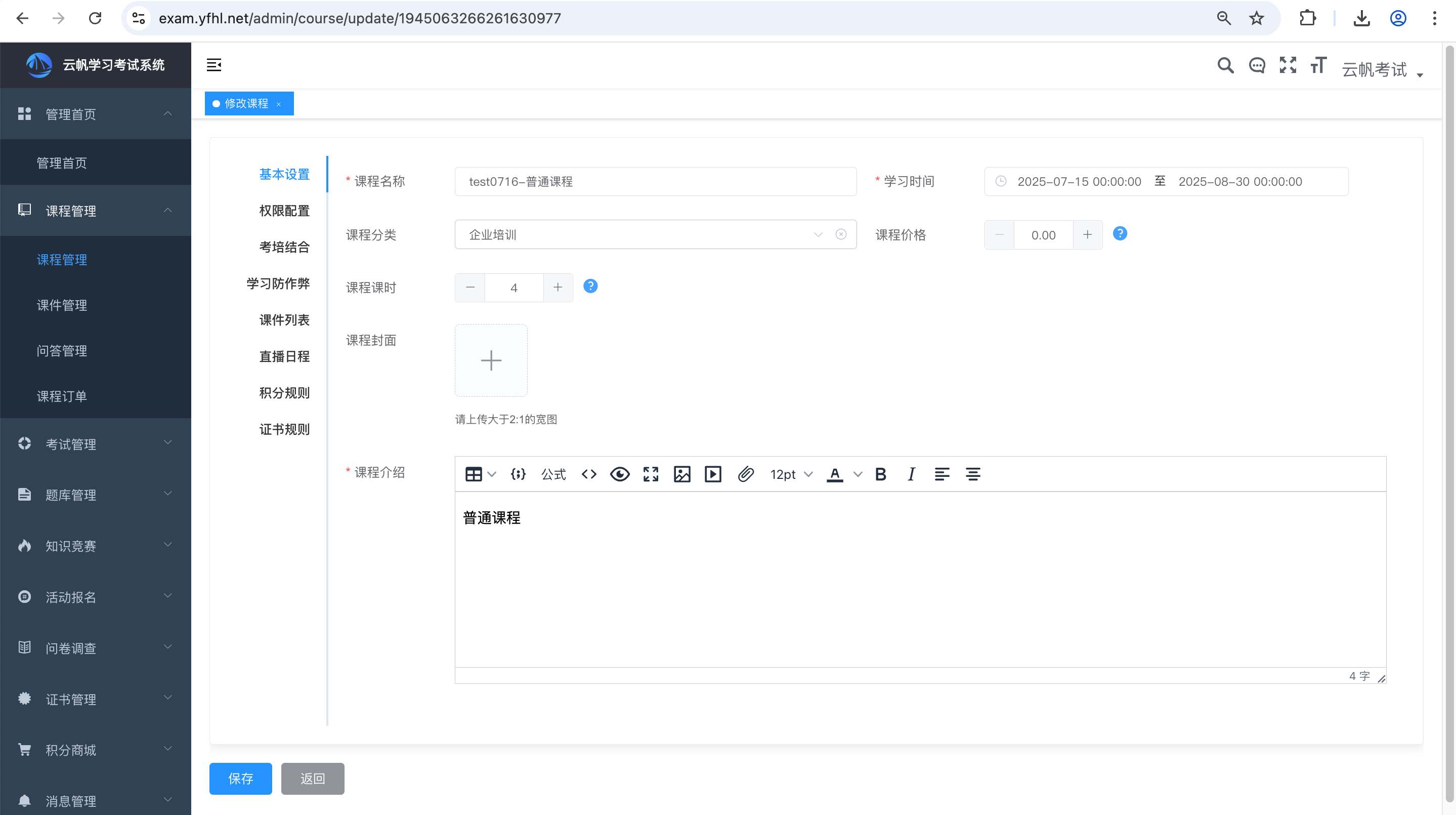
Task: Clear 课程分类 selection with circle-x icon
Action: click(x=841, y=234)
